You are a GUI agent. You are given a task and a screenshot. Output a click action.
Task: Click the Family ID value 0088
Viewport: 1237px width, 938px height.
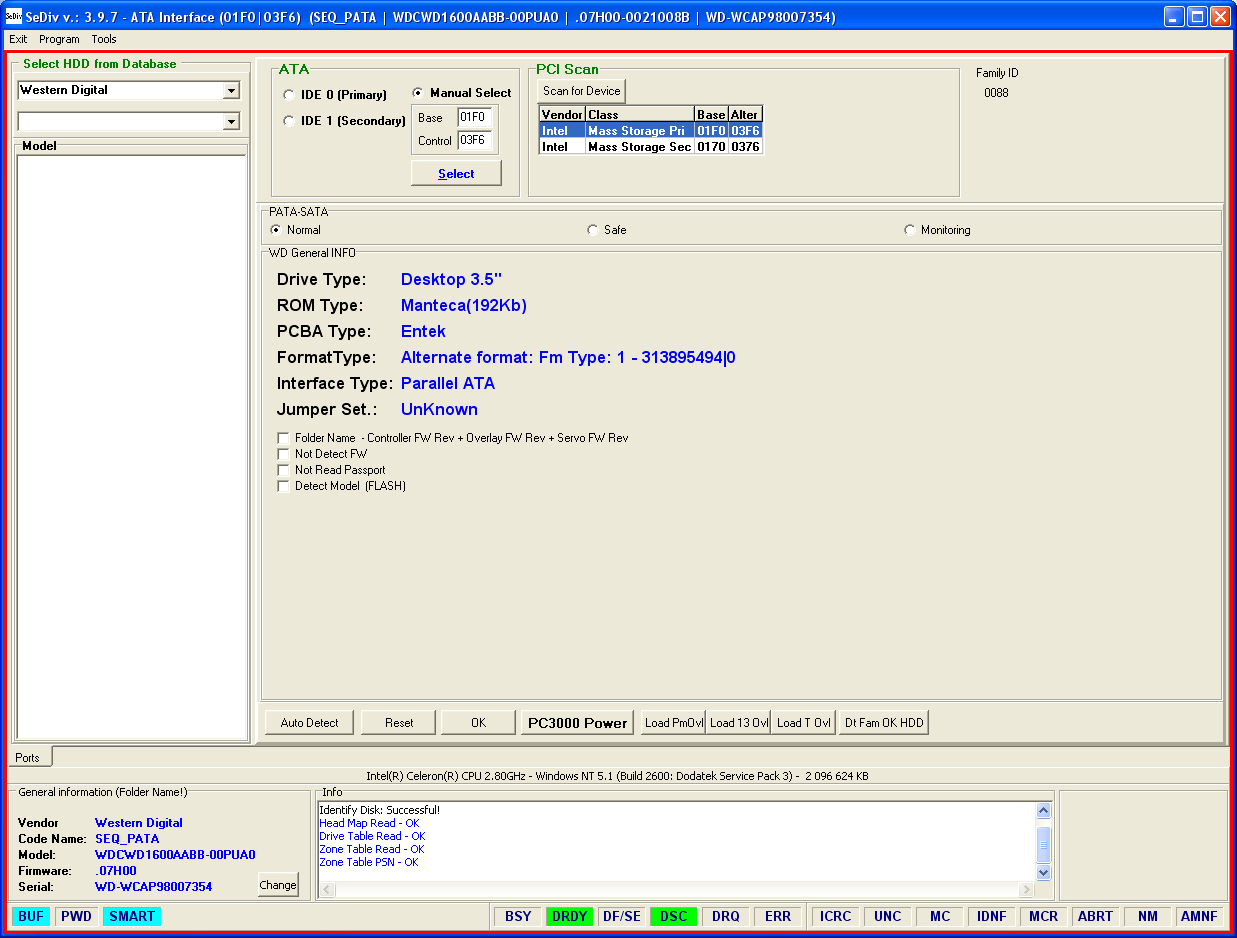[x=996, y=93]
